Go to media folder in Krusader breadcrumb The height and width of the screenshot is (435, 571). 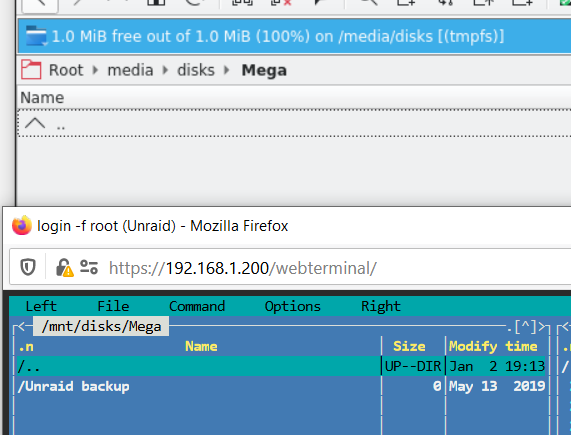[x=130, y=70]
